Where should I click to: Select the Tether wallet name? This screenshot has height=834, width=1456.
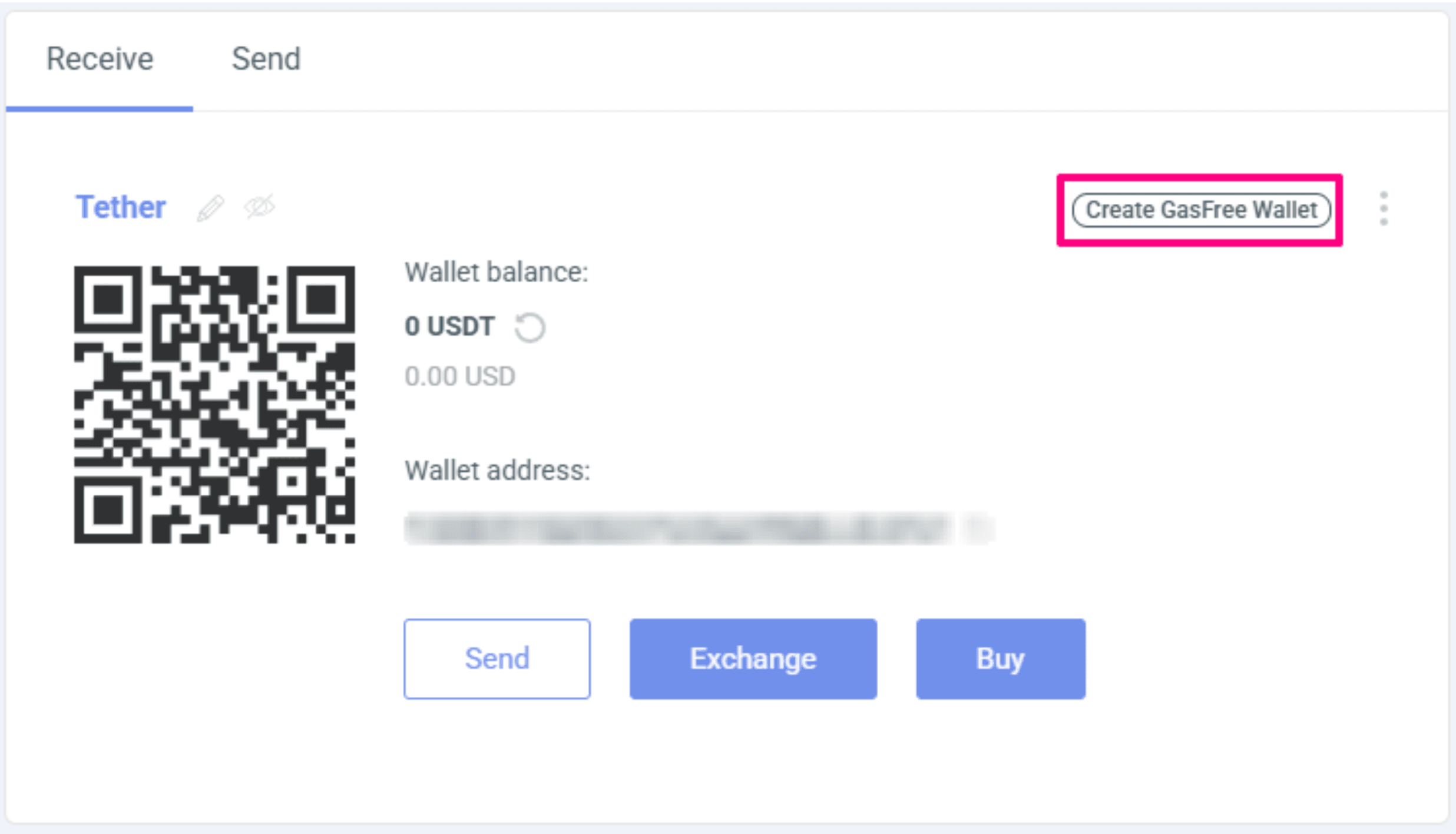[x=121, y=207]
